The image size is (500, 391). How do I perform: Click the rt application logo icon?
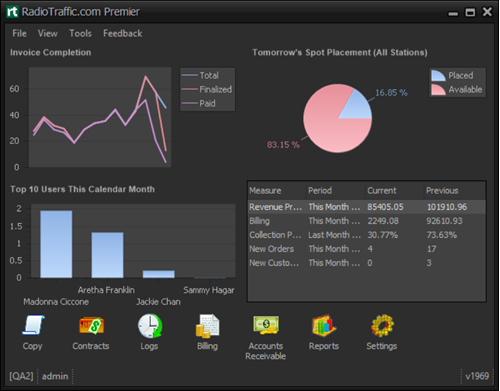pos(12,12)
